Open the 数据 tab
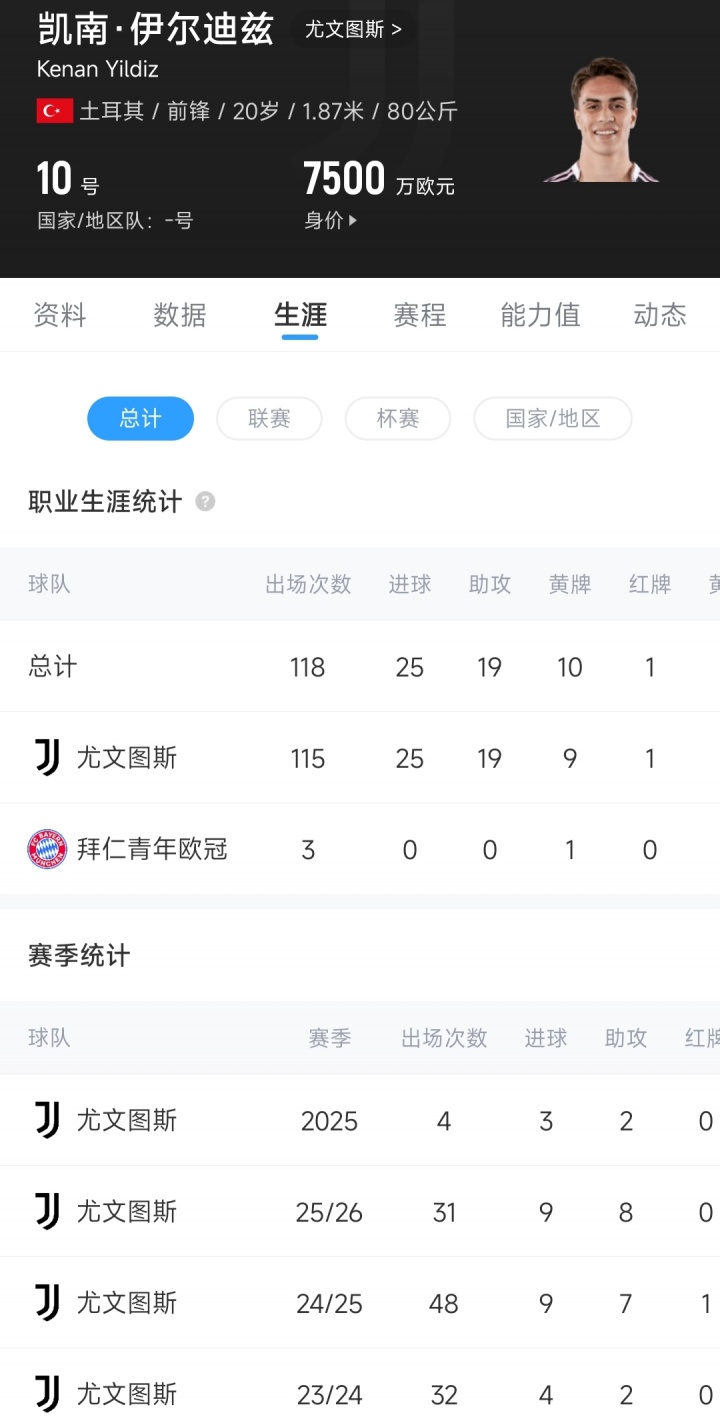This screenshot has width=720, height=1425. [180, 316]
